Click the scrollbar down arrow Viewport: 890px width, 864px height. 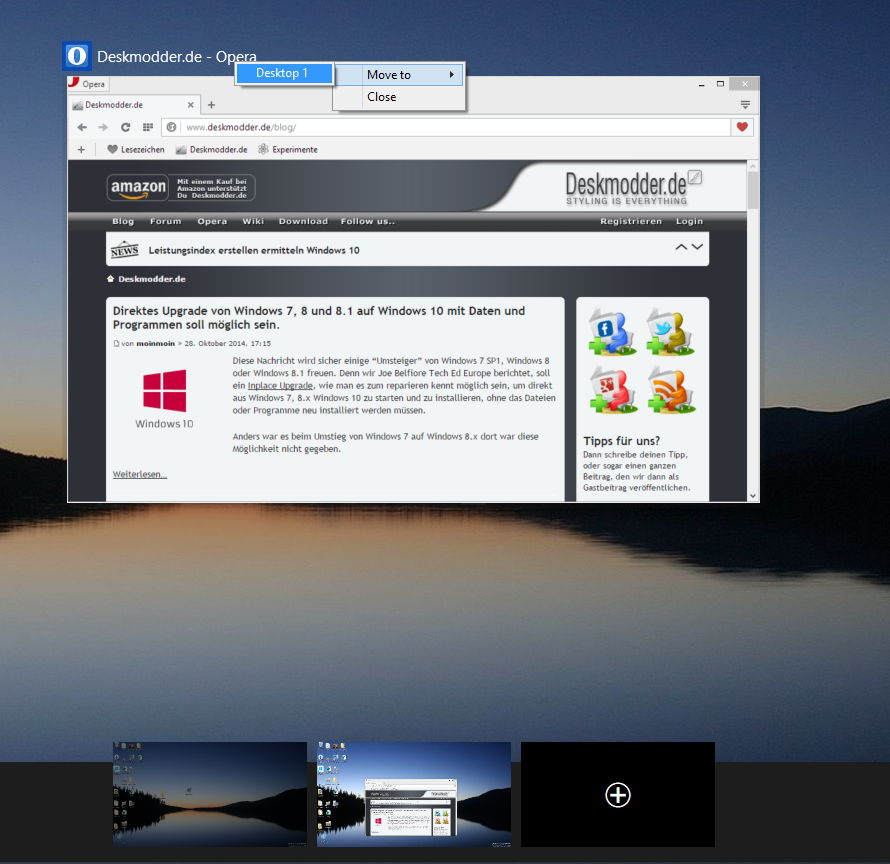[x=753, y=496]
